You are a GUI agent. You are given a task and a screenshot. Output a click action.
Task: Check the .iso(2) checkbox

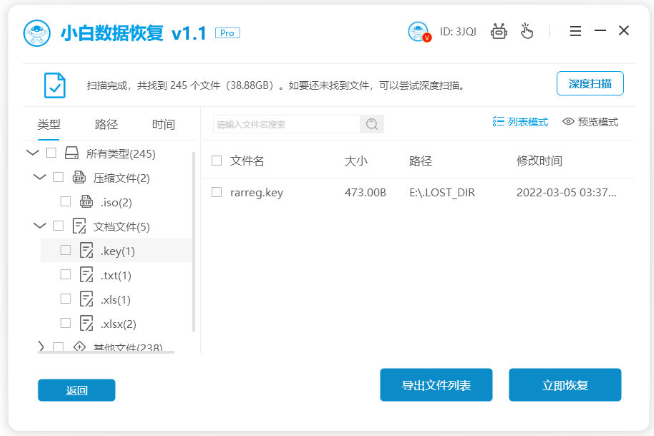point(65,201)
